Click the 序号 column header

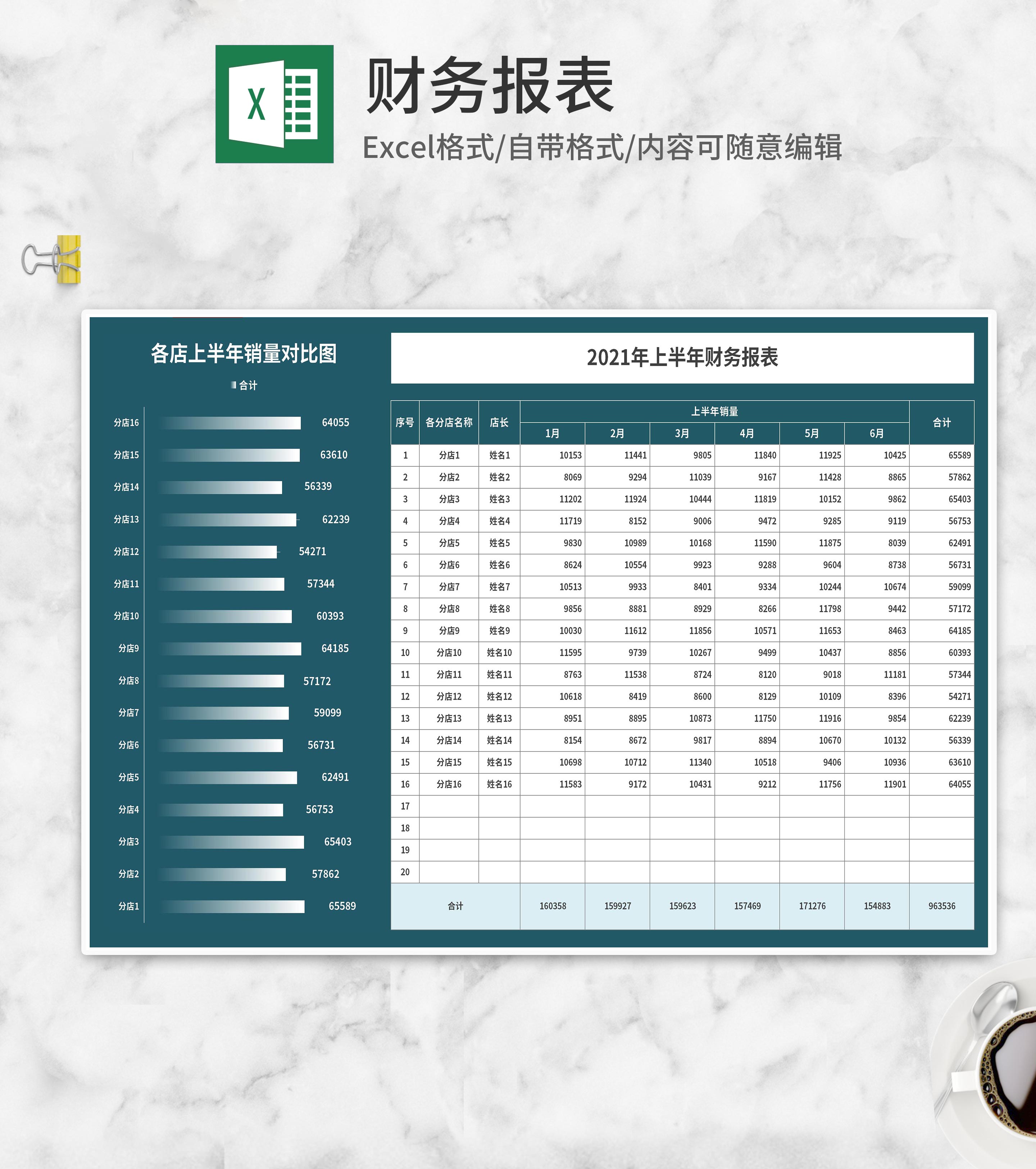coord(405,422)
